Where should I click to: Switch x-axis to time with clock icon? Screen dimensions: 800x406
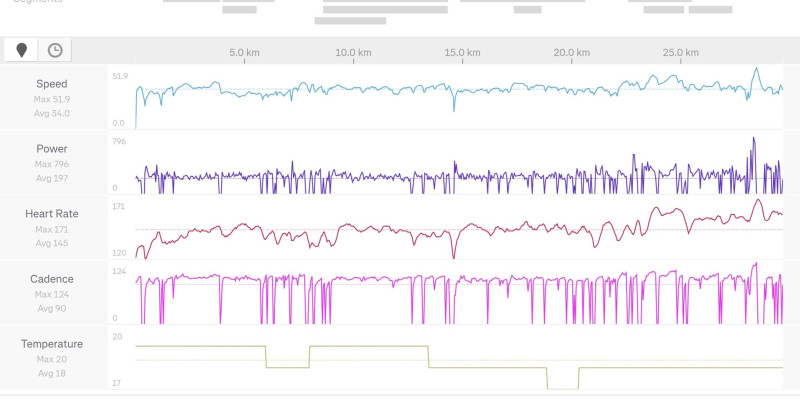click(x=55, y=50)
